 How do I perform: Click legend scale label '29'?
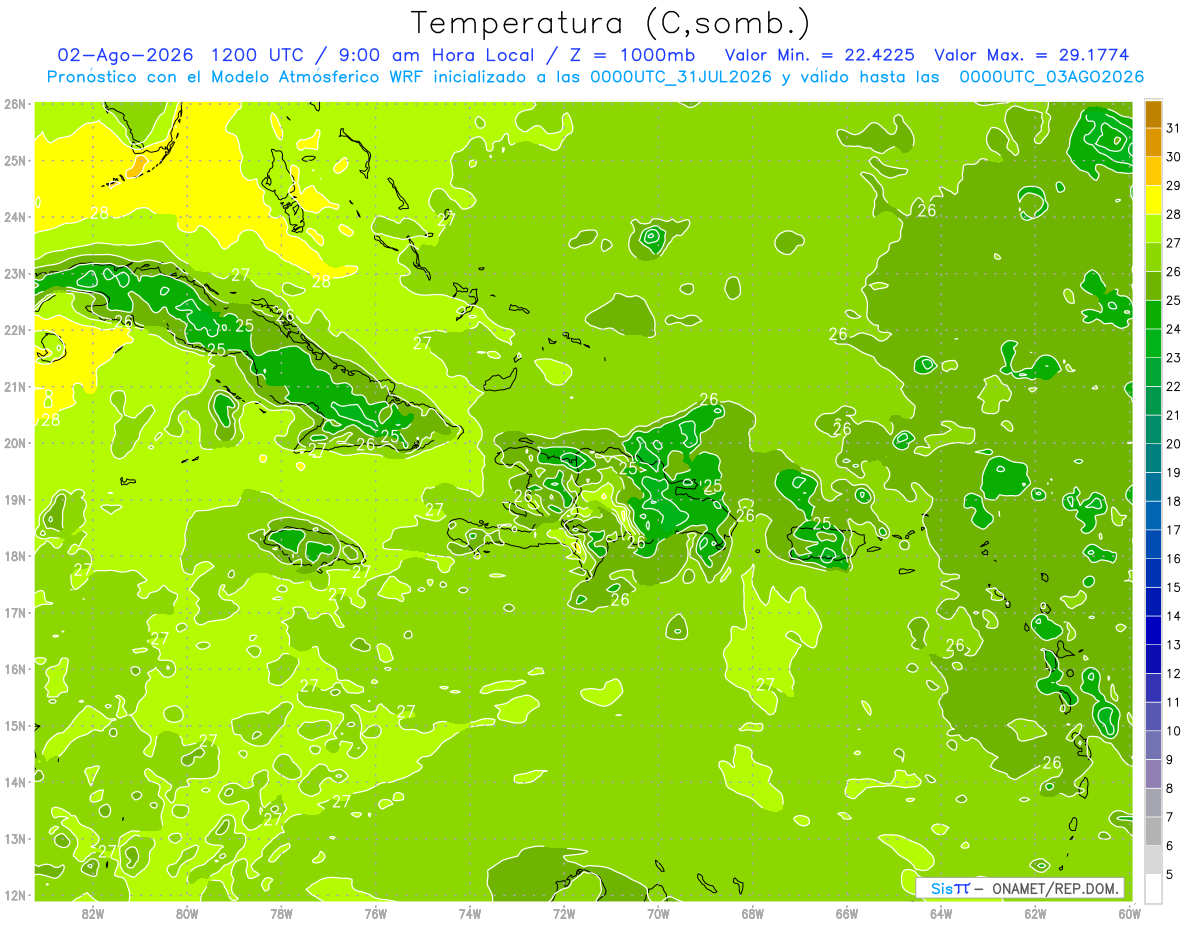coord(1174,186)
